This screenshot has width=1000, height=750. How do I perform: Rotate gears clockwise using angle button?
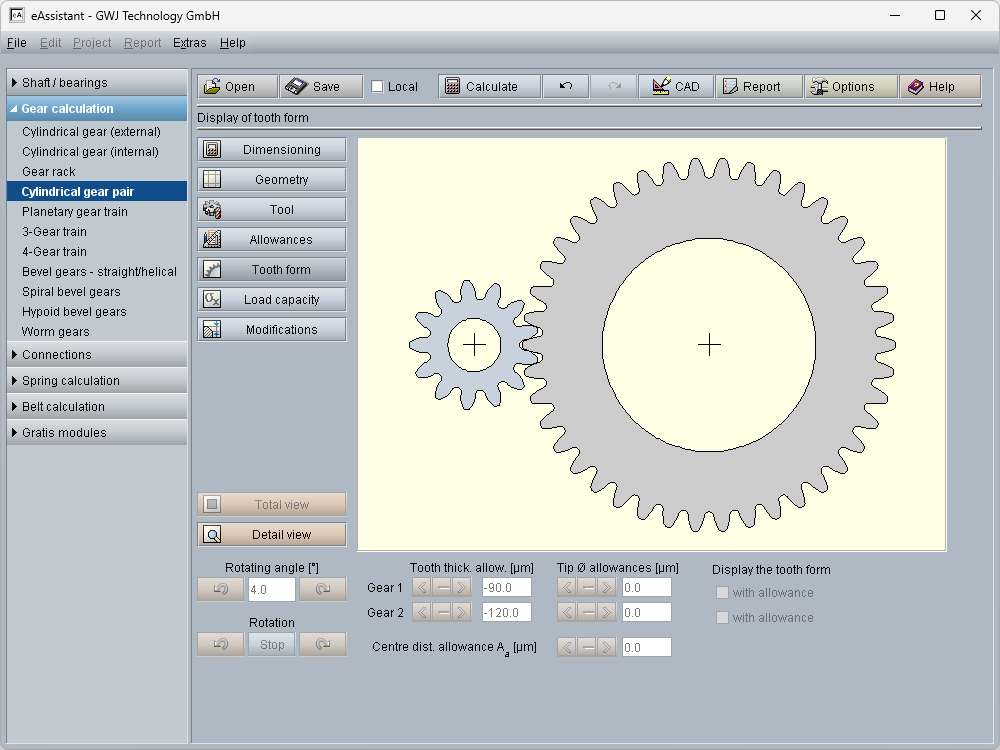pyautogui.click(x=322, y=589)
